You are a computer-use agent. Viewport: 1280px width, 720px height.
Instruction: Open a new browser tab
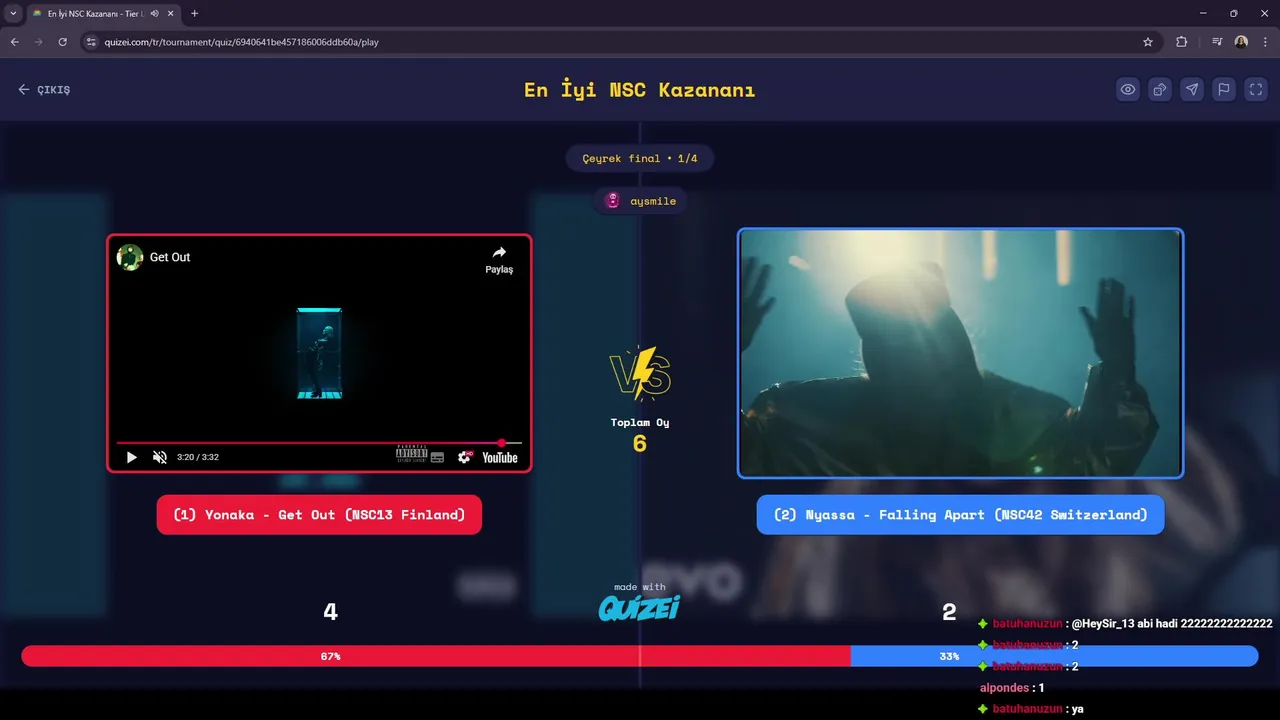coord(194,14)
